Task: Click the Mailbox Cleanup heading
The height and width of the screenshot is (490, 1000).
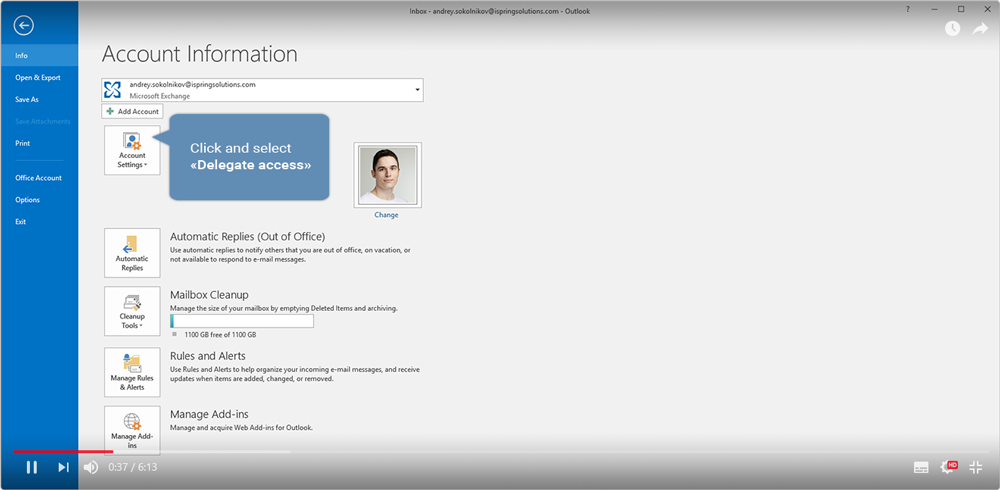Action: pyautogui.click(x=209, y=295)
